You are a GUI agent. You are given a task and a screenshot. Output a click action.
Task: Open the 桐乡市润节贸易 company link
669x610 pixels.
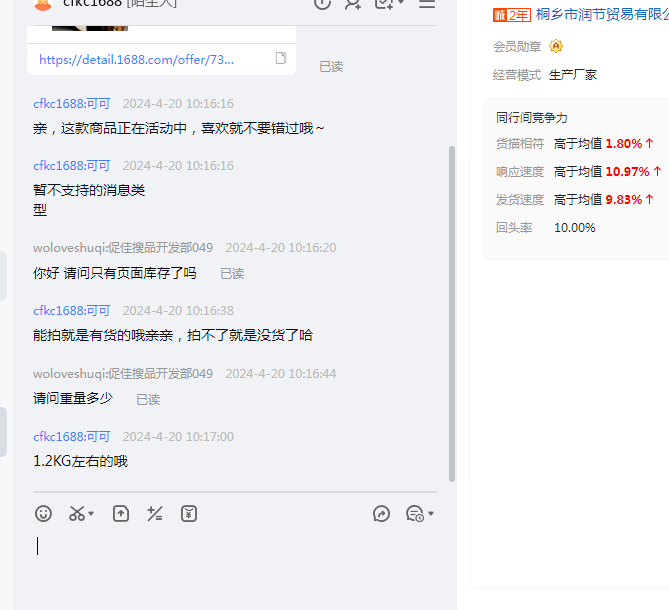[602, 14]
